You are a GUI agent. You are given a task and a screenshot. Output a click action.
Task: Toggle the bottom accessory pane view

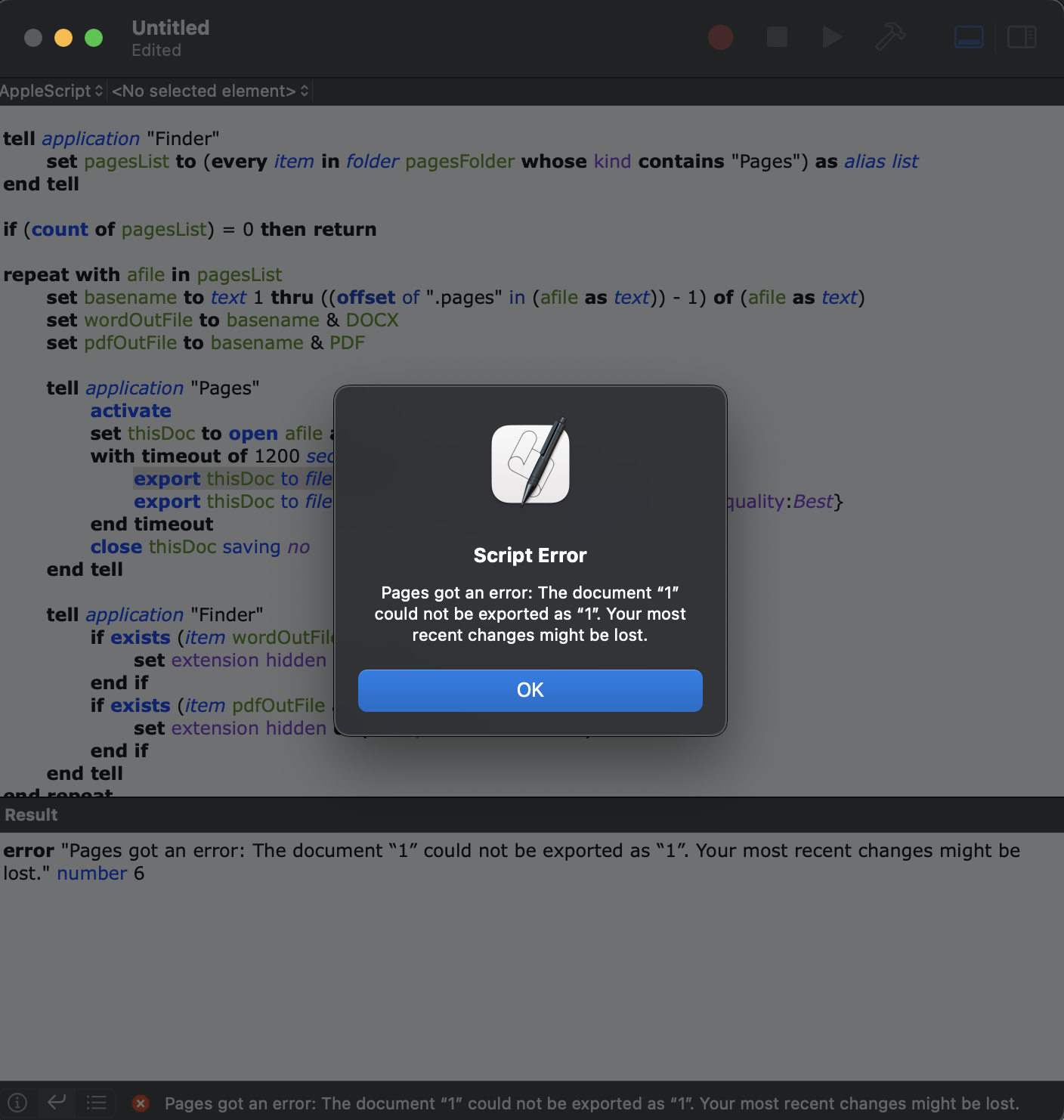tap(969, 37)
